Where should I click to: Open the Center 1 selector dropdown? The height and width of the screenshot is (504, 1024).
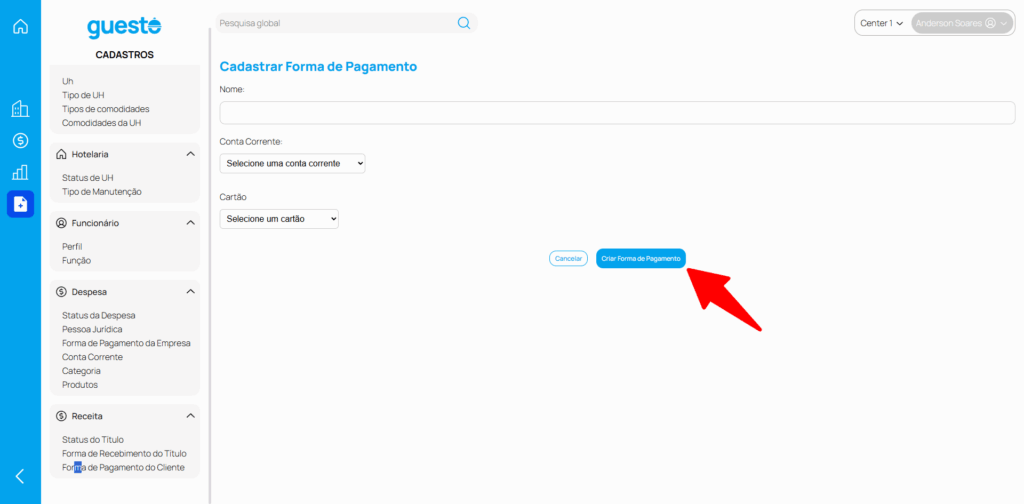point(882,23)
